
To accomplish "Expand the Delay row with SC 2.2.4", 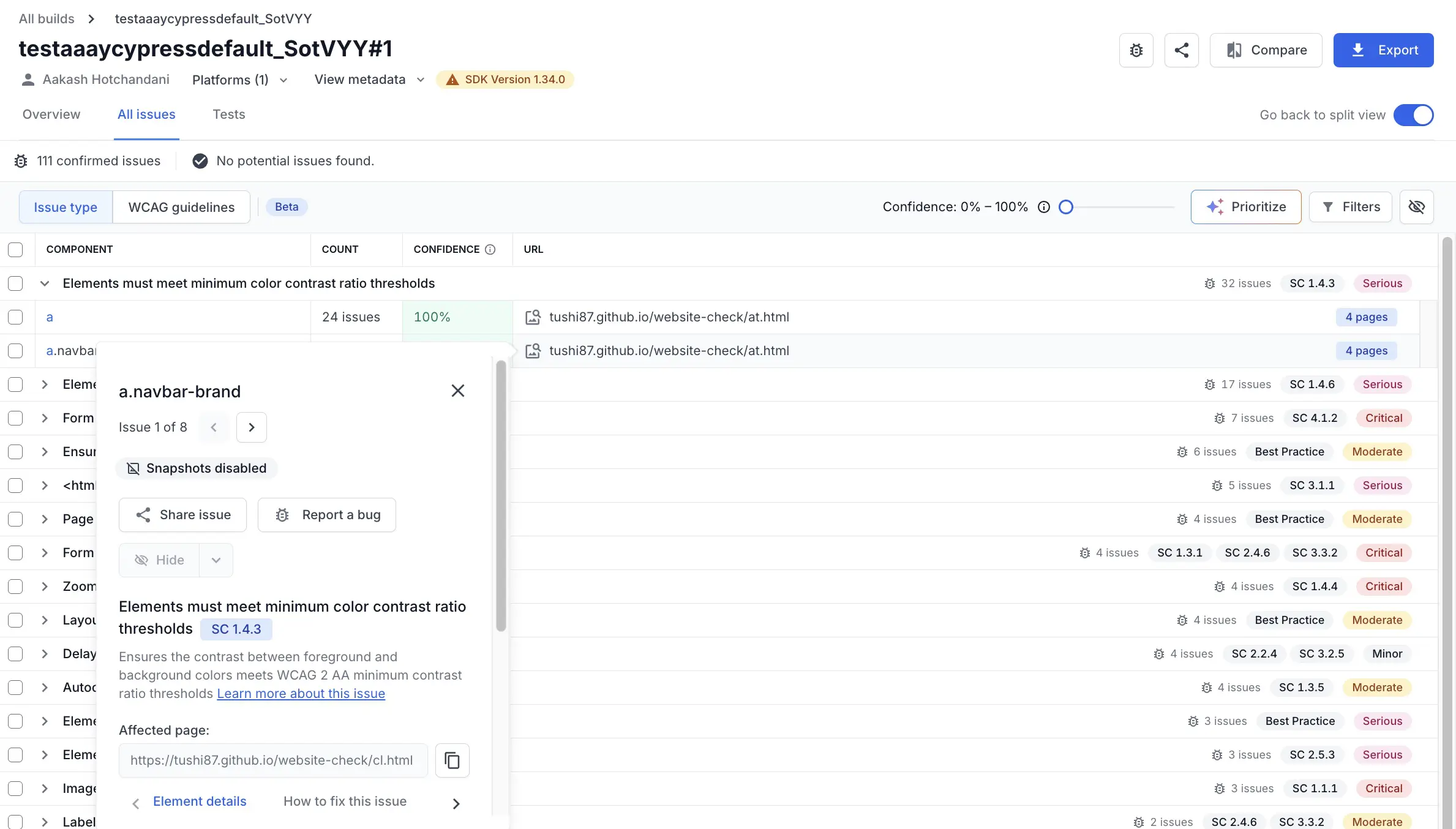I will [x=45, y=654].
